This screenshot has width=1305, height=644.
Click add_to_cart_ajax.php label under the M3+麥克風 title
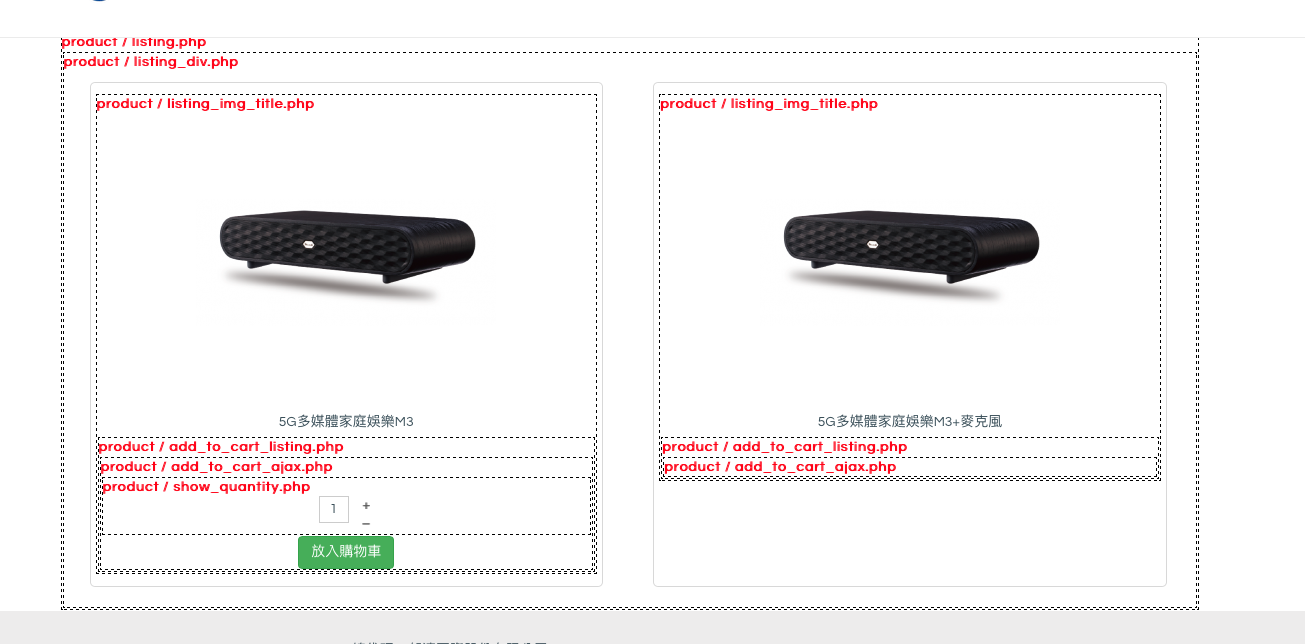pyautogui.click(x=780, y=467)
